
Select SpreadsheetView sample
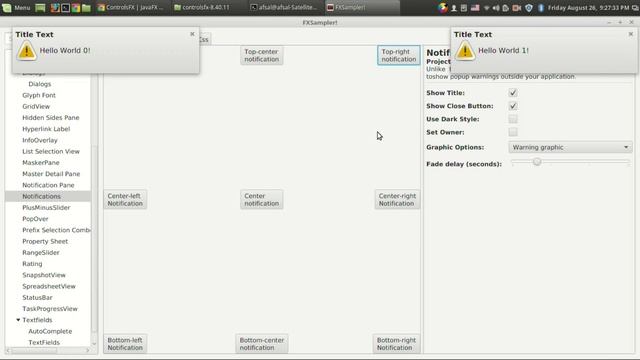49,286
